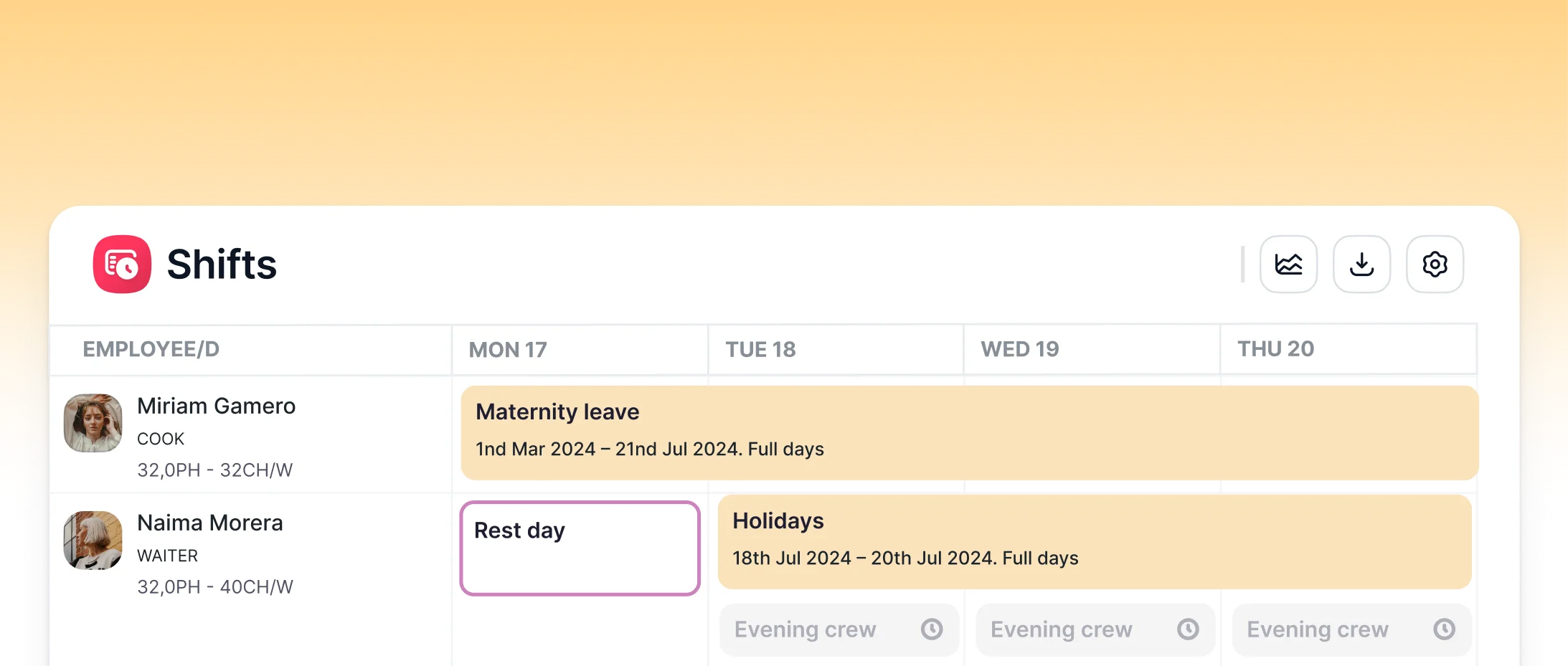Select the THU 20 column header

pos(1275,349)
